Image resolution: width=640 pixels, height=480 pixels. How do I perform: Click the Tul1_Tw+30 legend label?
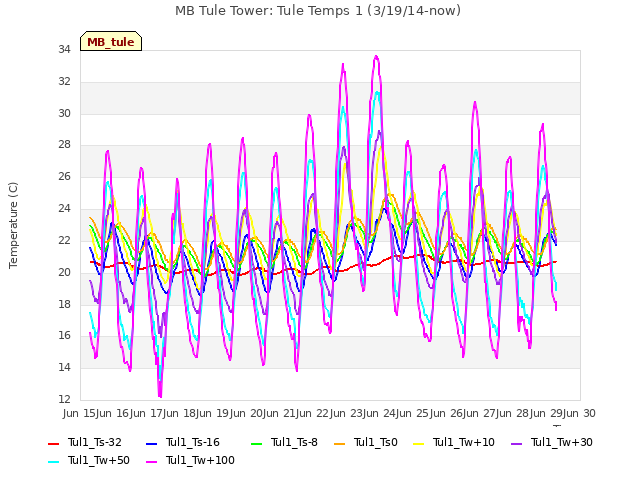tap(562, 442)
